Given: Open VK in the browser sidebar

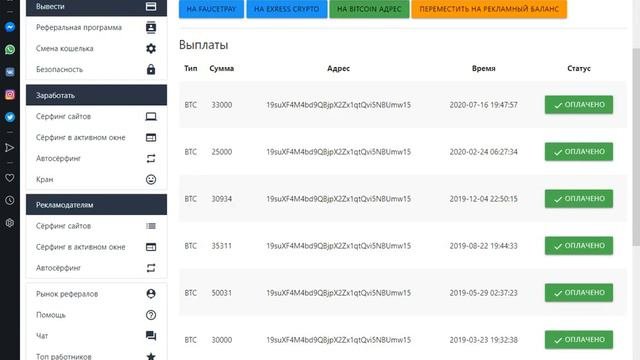Looking at the screenshot, I should coord(10,72).
